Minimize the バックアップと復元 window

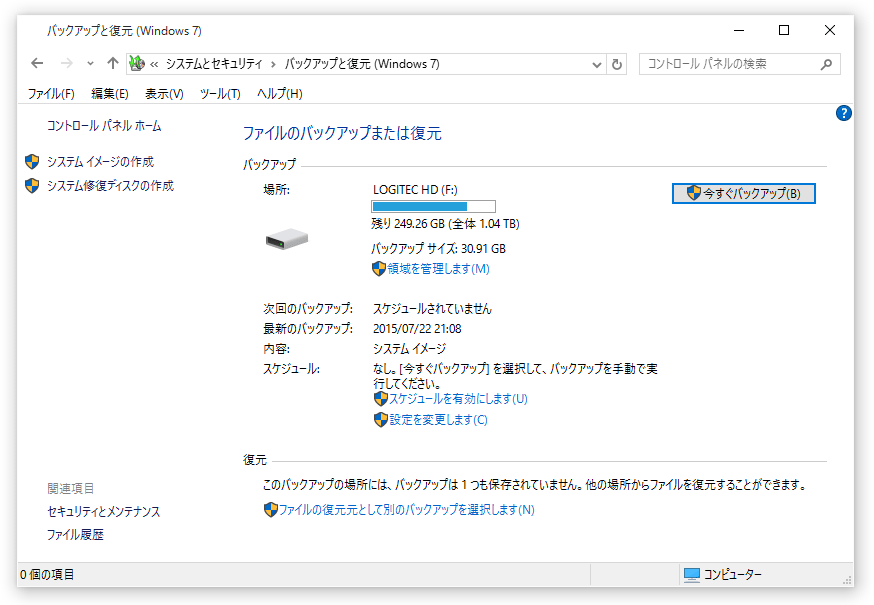(x=739, y=31)
